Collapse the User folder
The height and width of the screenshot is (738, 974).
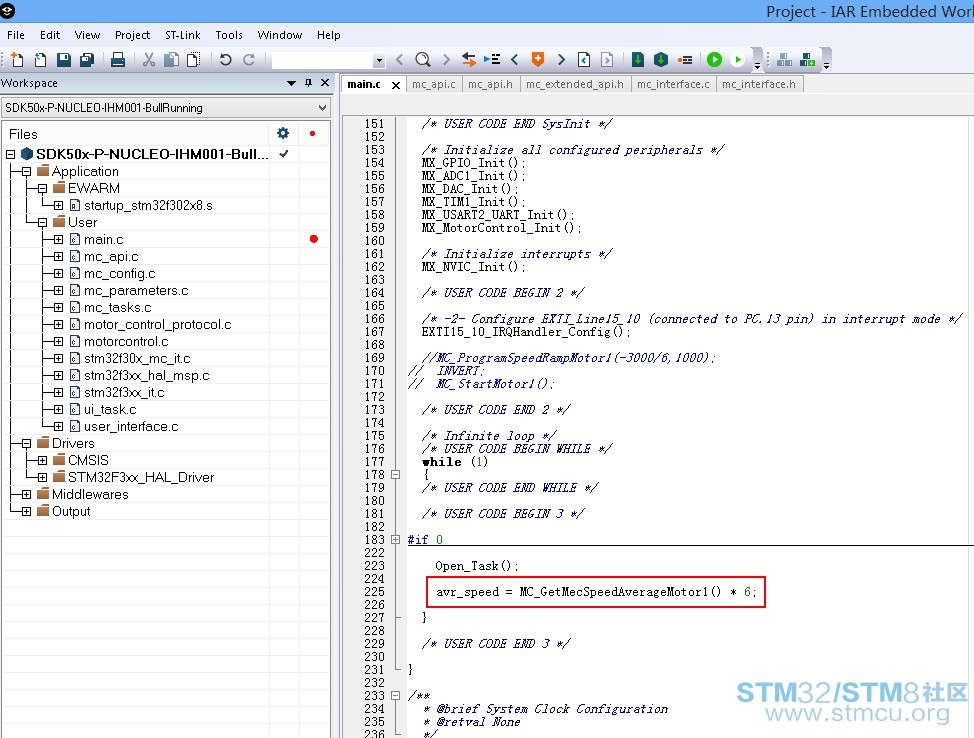[42, 222]
